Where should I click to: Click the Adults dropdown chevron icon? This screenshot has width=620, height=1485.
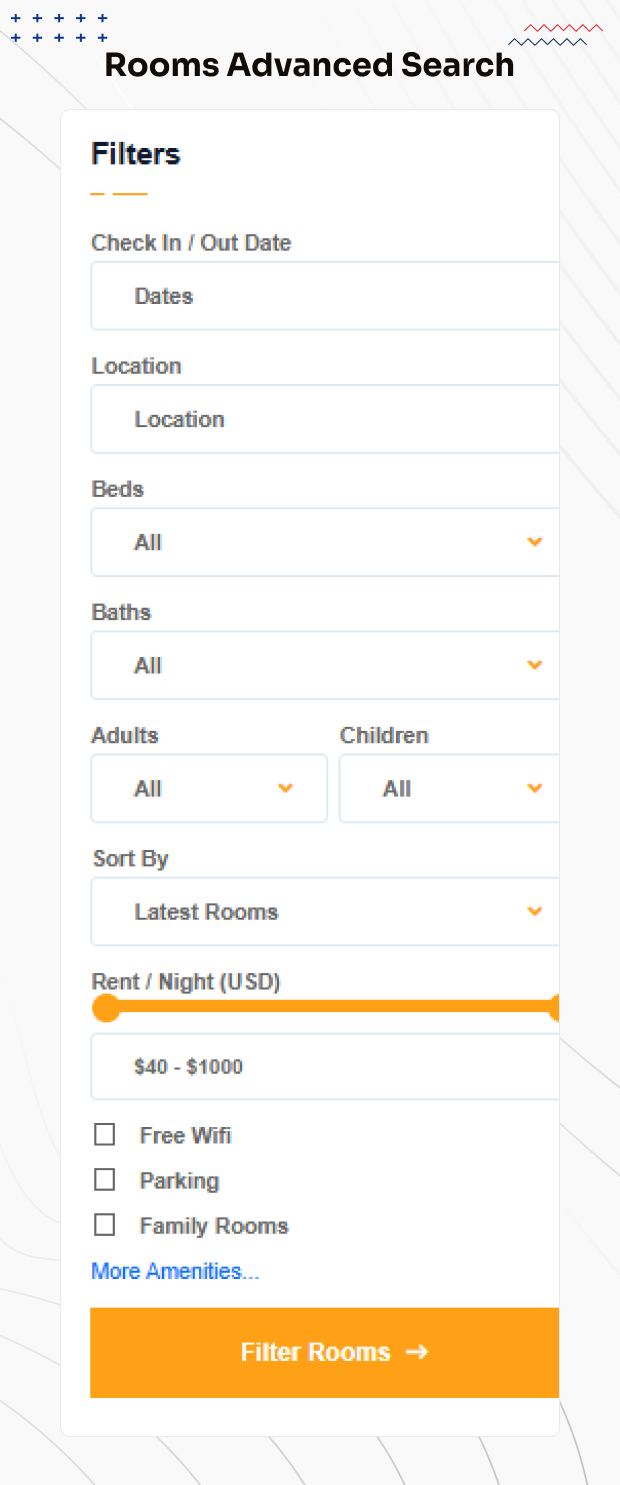(286, 788)
